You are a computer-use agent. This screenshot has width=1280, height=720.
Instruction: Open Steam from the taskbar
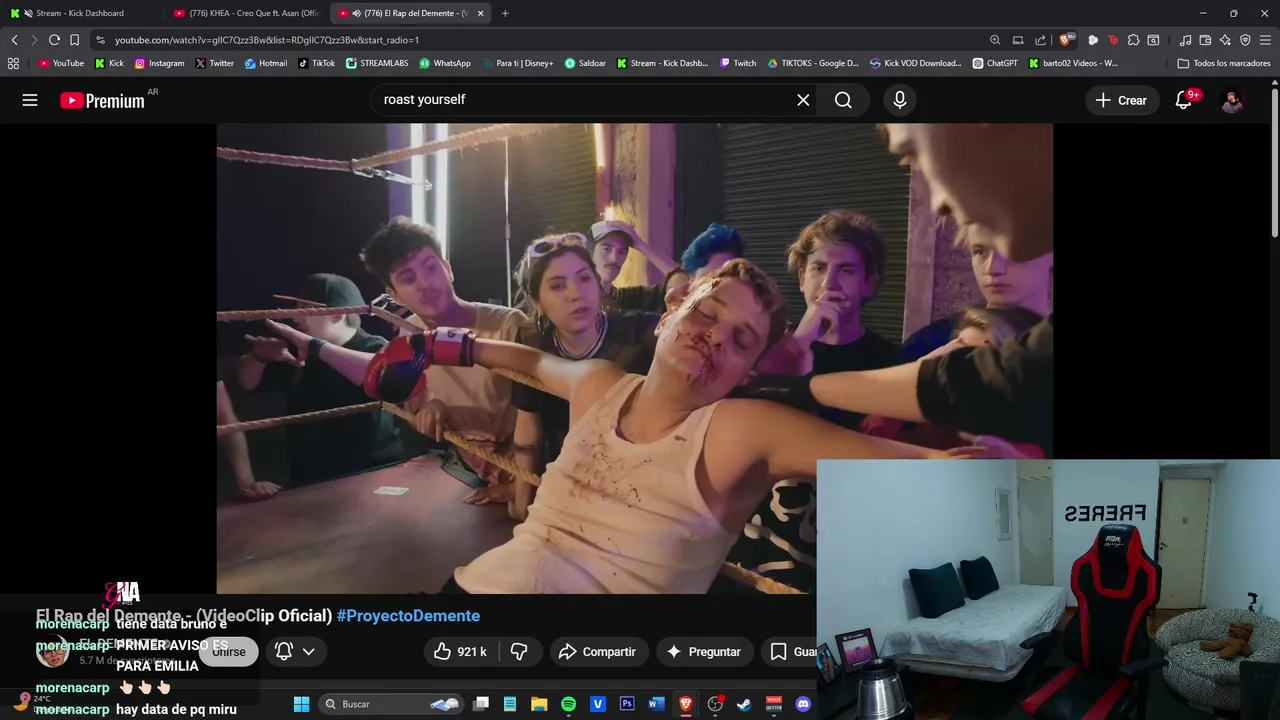point(744,704)
